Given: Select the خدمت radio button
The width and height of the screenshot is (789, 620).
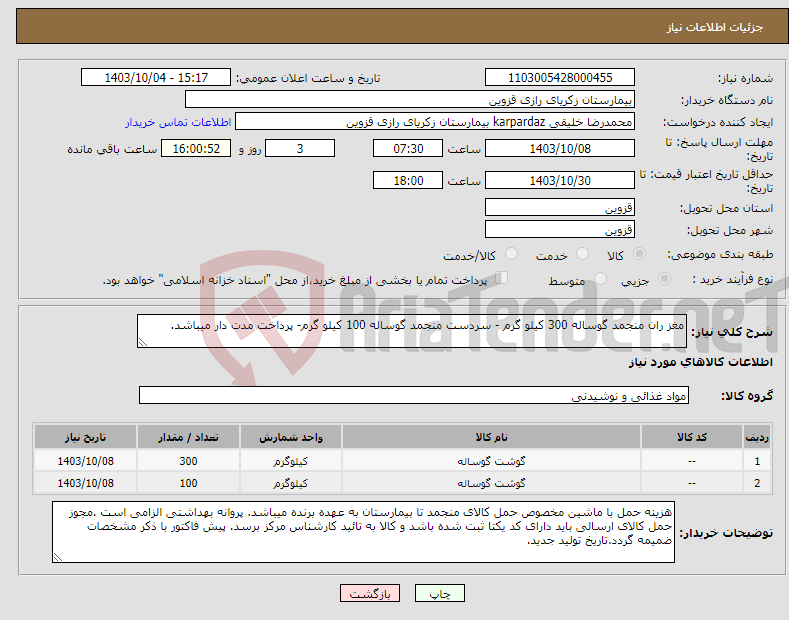Looking at the screenshot, I should tap(582, 254).
